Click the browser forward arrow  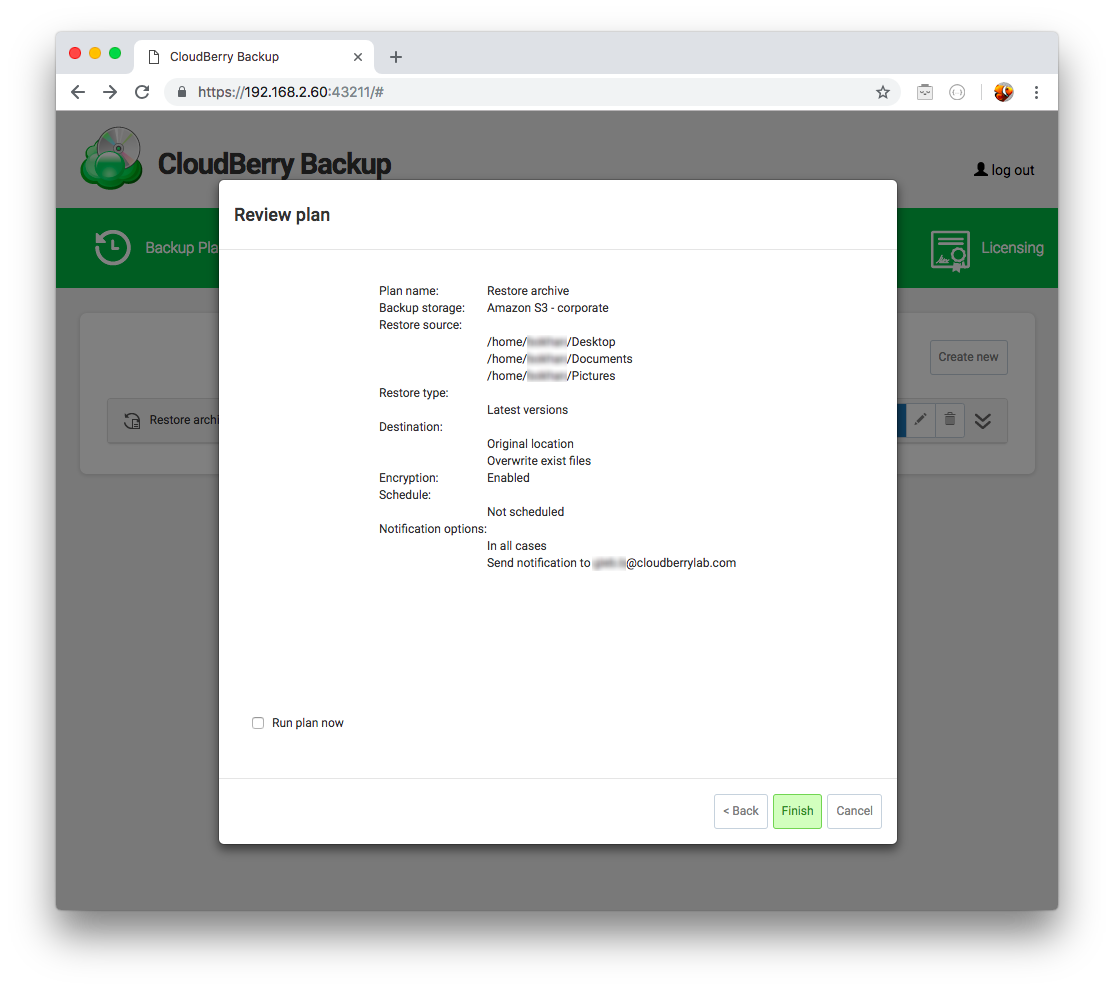tap(110, 92)
